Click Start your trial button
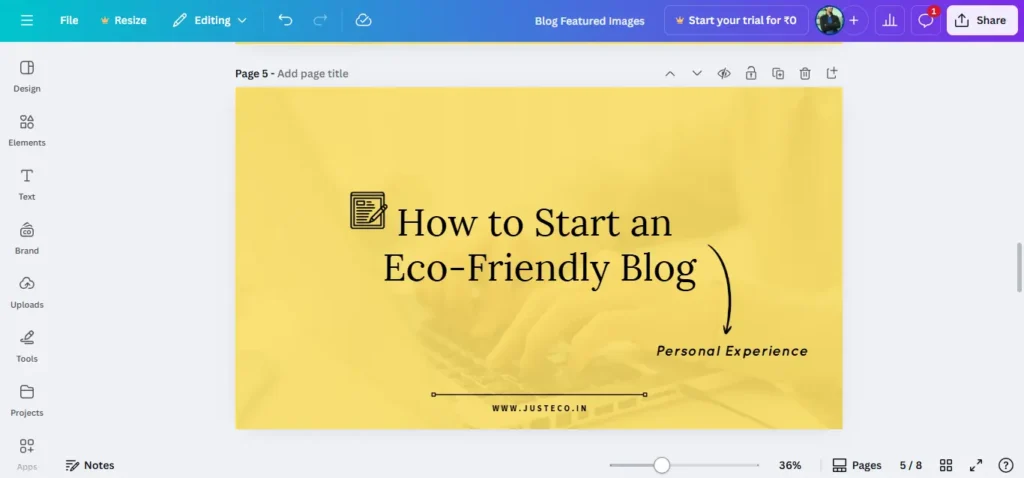This screenshot has width=1024, height=478. [x=736, y=20]
